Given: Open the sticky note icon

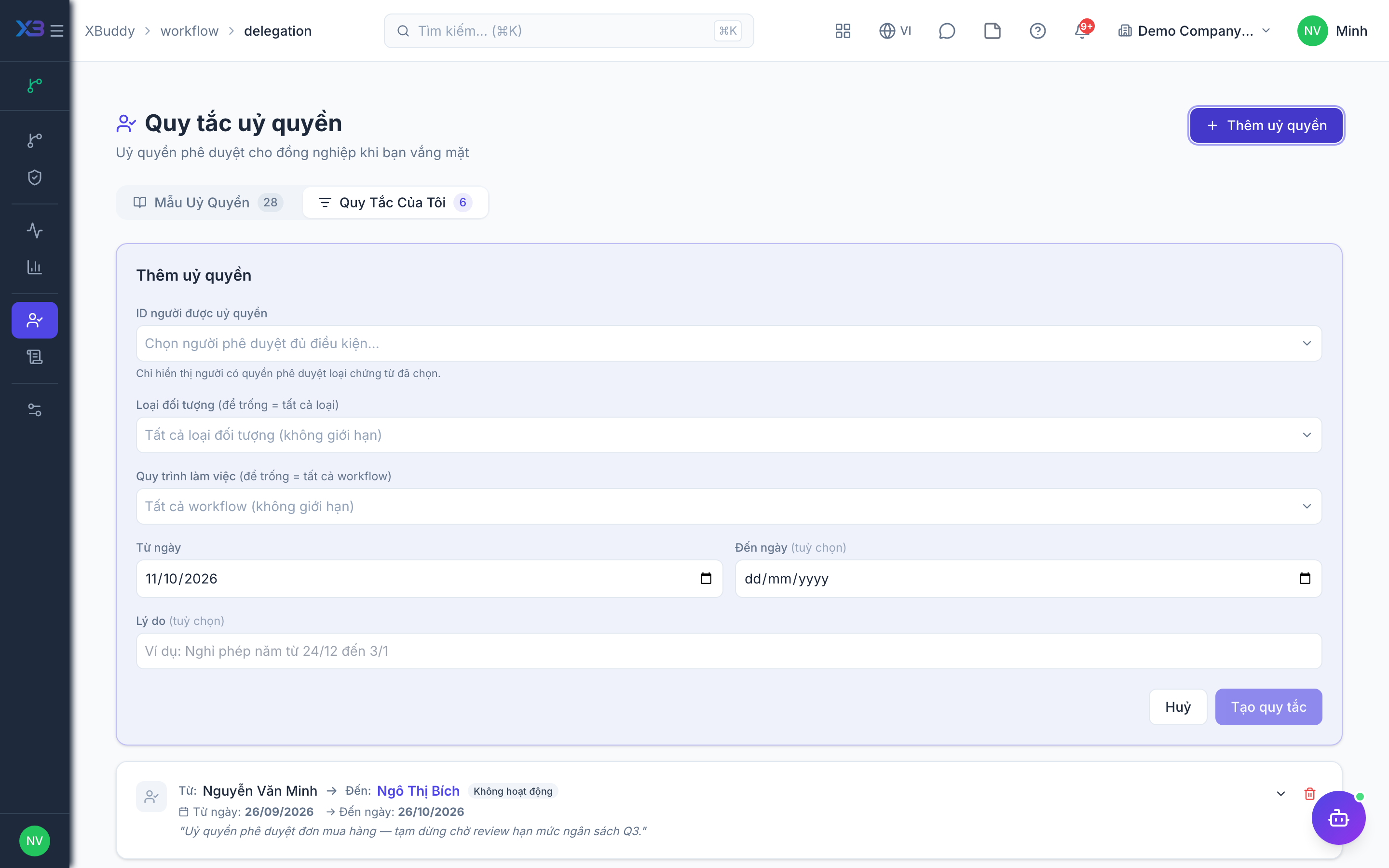Looking at the screenshot, I should click(992, 31).
